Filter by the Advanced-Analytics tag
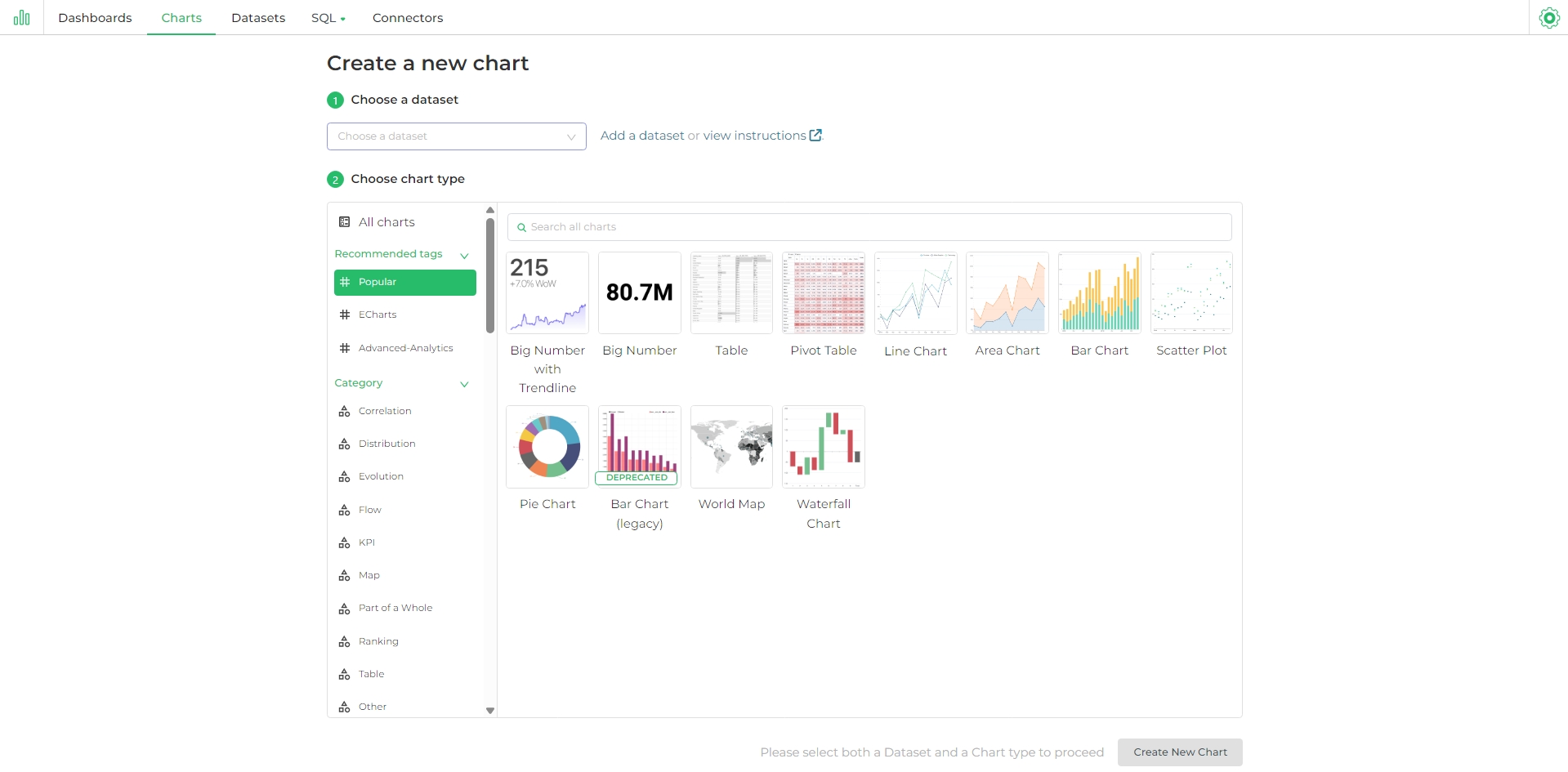The height and width of the screenshot is (772, 1568). [x=405, y=348]
